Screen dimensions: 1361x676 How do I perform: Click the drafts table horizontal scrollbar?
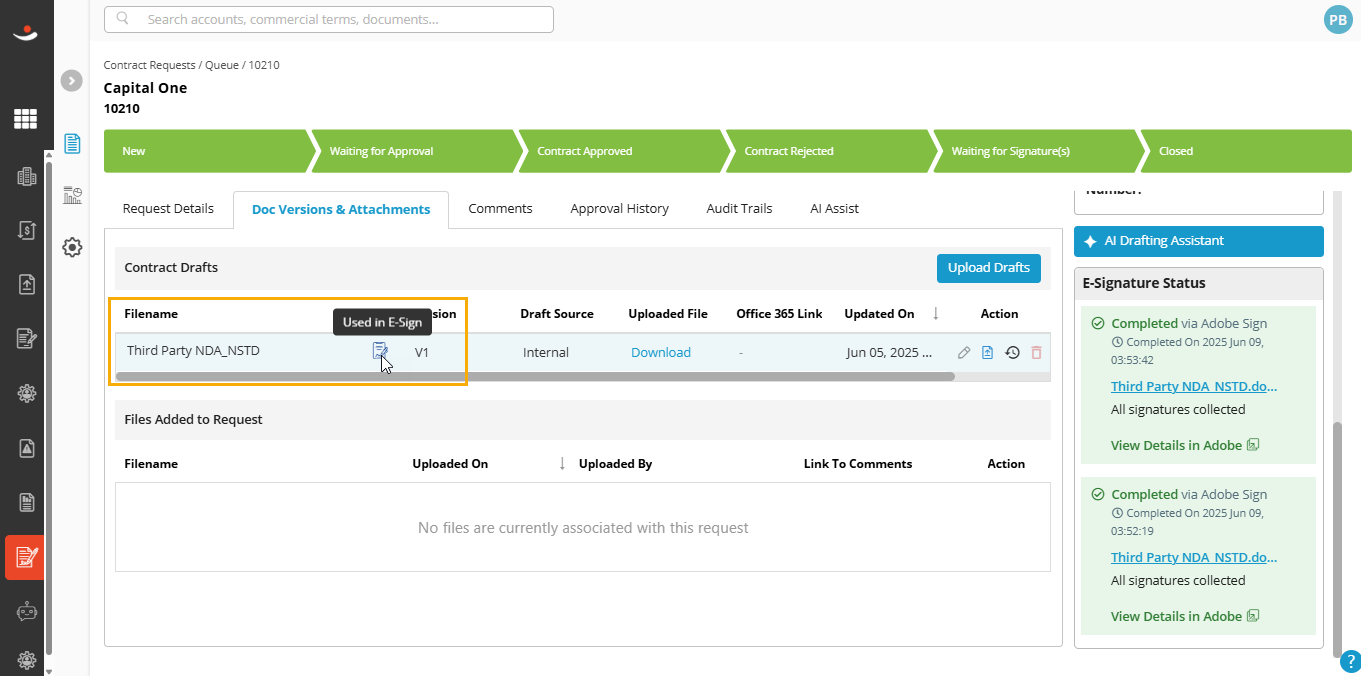click(535, 377)
